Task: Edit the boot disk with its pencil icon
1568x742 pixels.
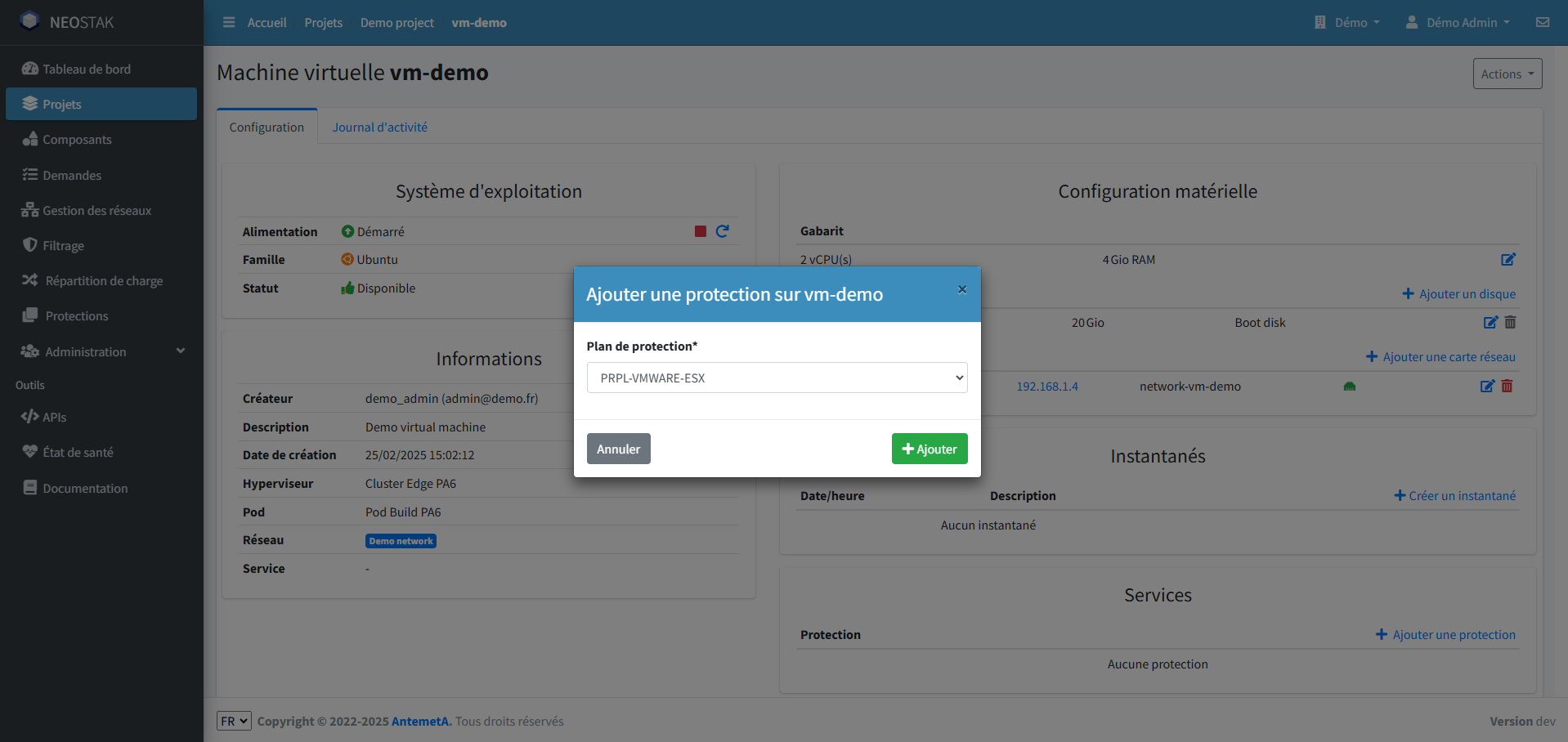Action: pos(1490,322)
